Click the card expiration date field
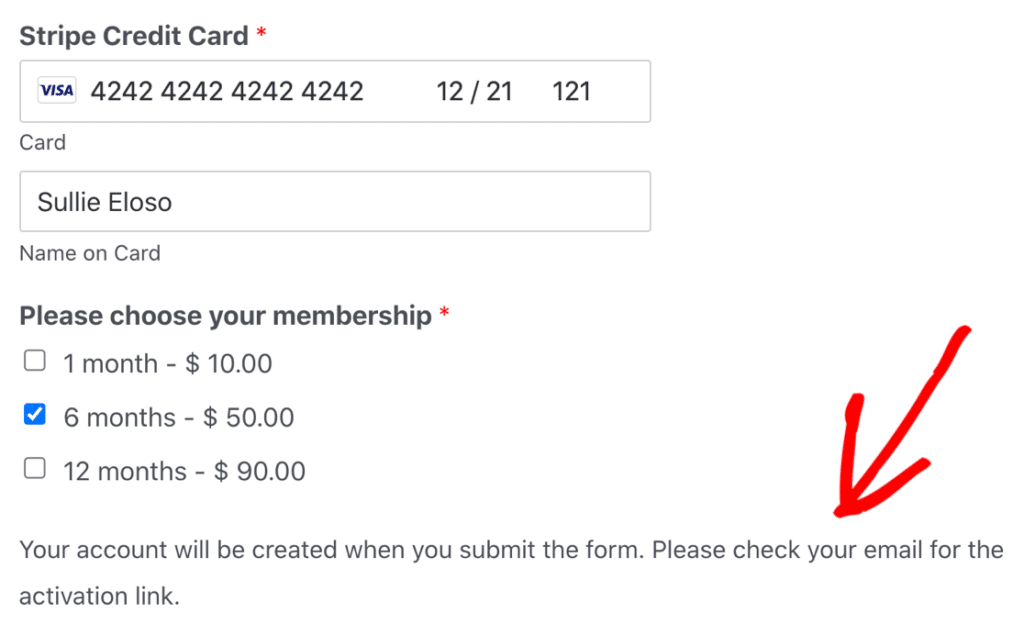Viewport: 1024px width, 624px height. [x=474, y=90]
